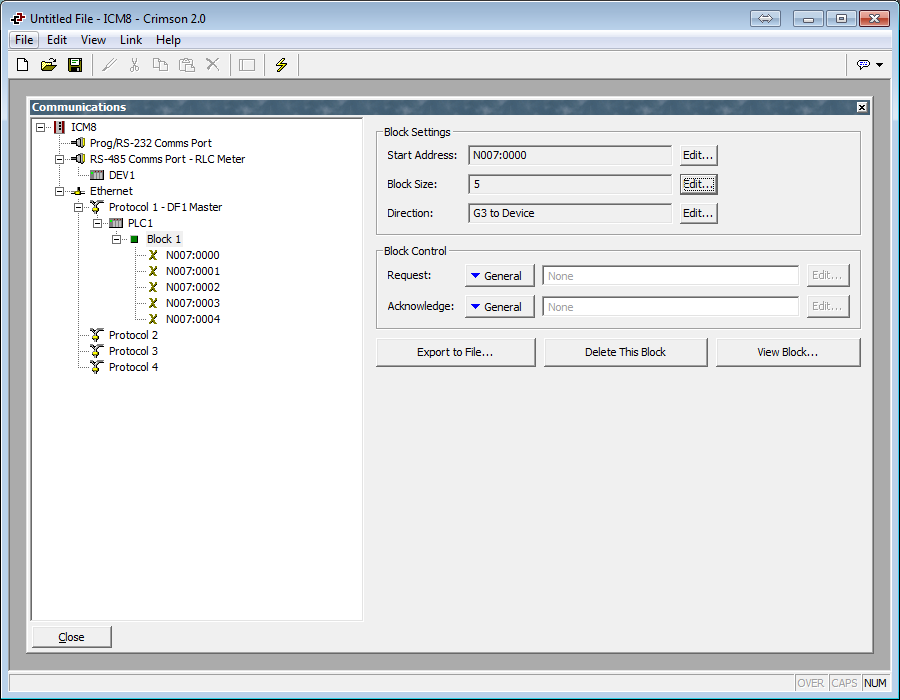Edit the Direction setting
The height and width of the screenshot is (700, 900).
pos(699,213)
